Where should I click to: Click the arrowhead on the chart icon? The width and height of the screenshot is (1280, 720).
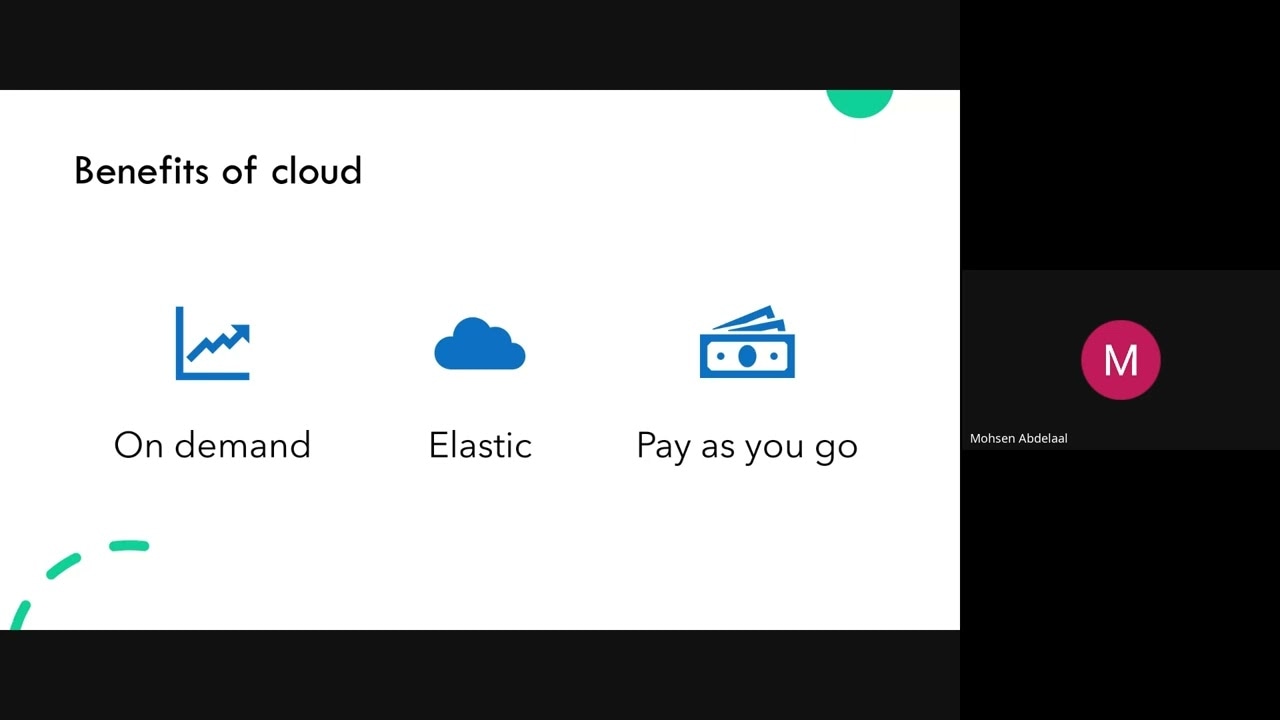[241, 331]
